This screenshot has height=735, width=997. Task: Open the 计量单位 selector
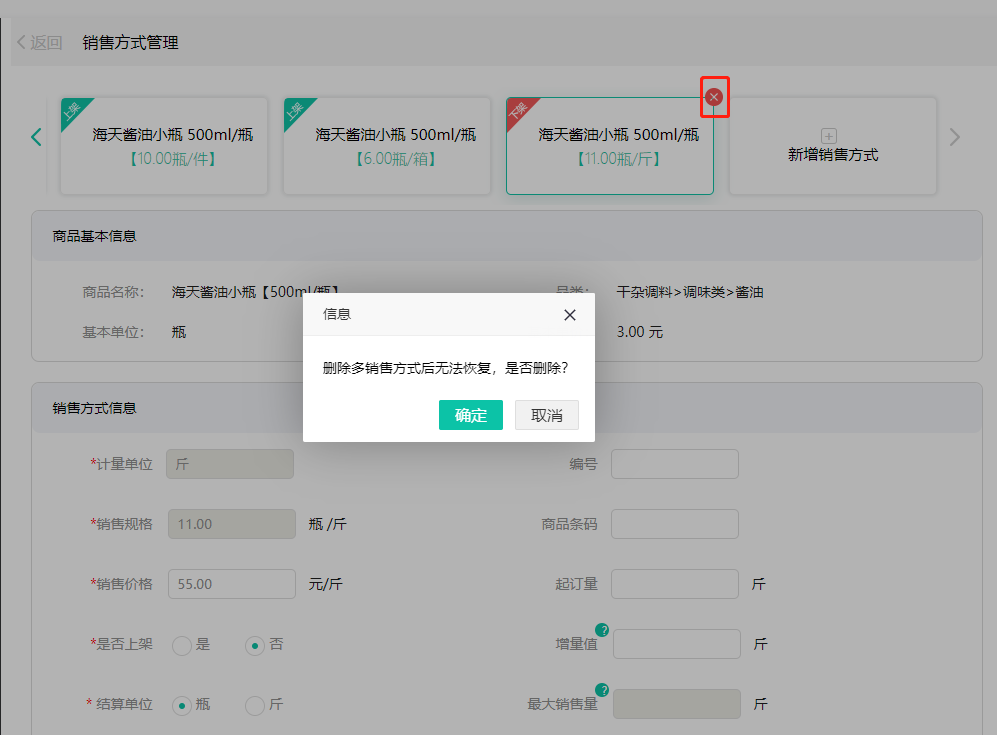pyautogui.click(x=229, y=464)
